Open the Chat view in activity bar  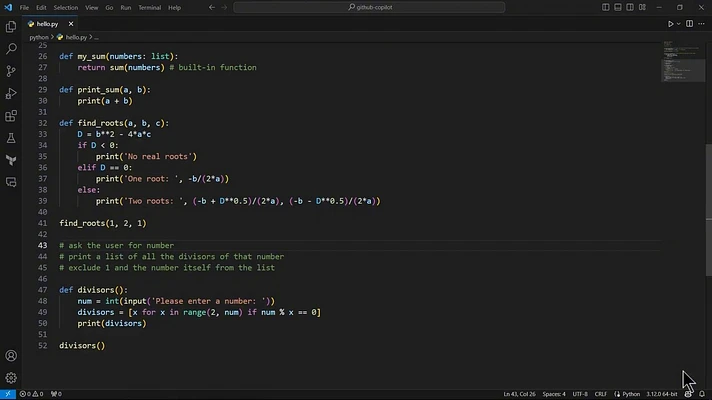click(x=11, y=183)
